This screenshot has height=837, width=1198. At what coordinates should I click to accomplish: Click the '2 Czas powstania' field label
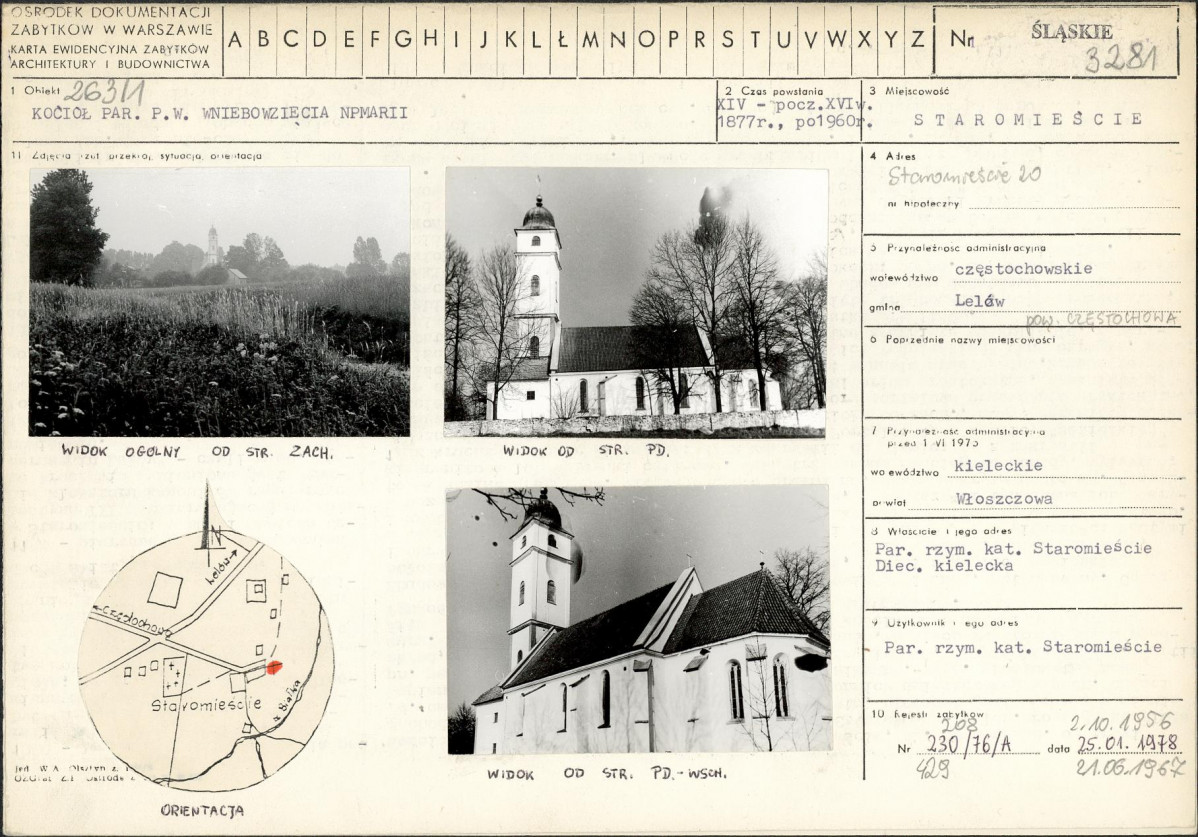pyautogui.click(x=774, y=91)
